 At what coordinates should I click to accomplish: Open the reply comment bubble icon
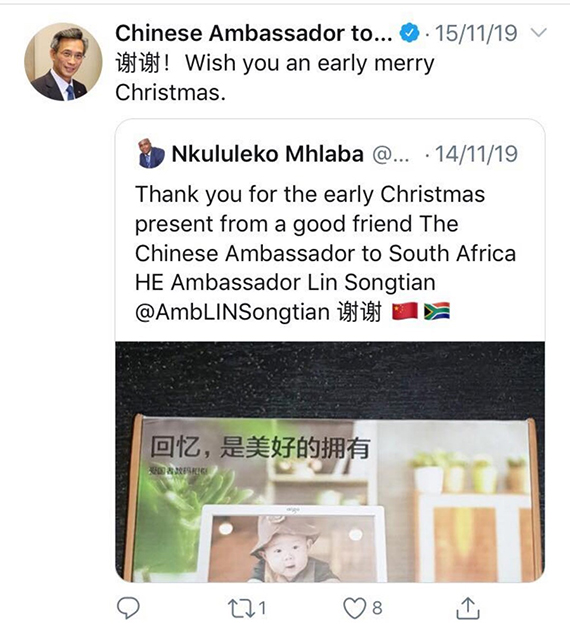[x=128, y=607]
